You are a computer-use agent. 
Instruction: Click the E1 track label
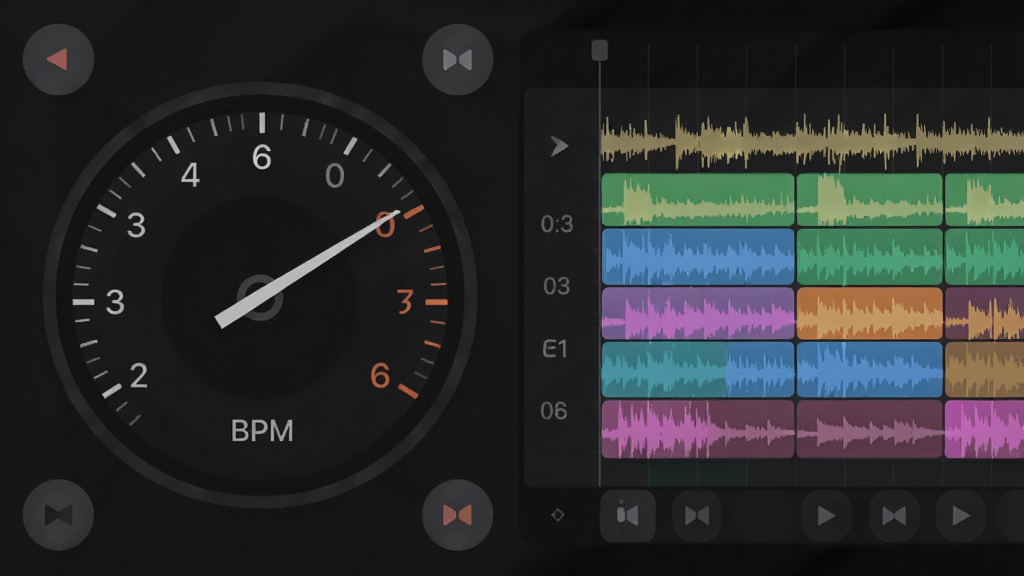pos(554,349)
